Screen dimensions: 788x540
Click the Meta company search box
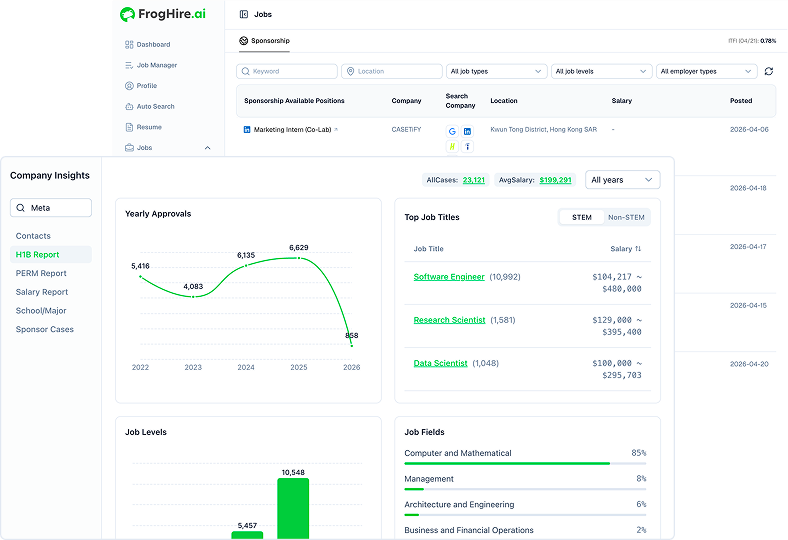pos(51,208)
